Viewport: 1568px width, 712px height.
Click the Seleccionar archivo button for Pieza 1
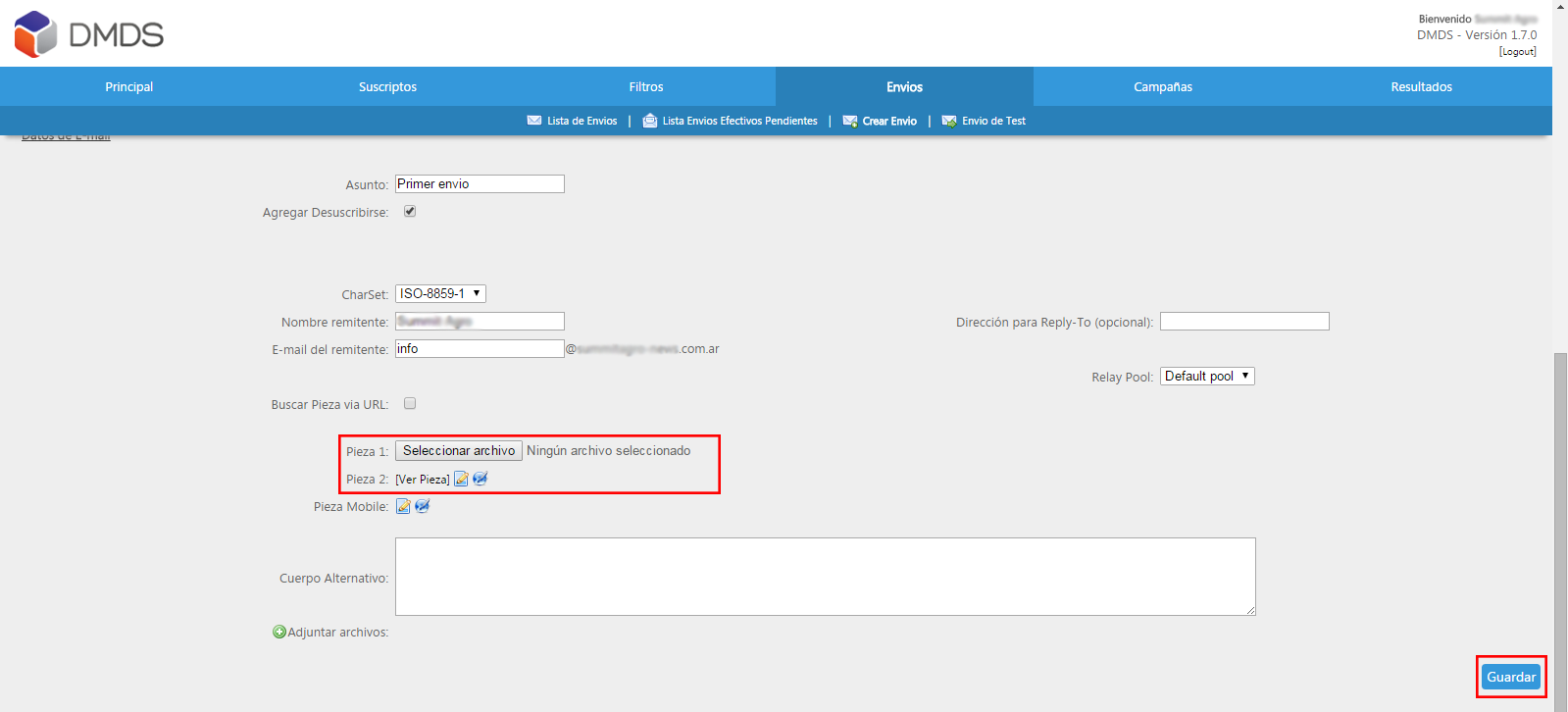459,450
